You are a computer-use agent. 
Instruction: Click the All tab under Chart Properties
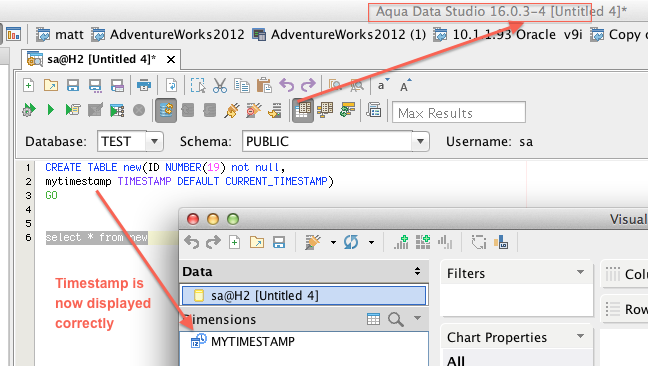click(456, 361)
